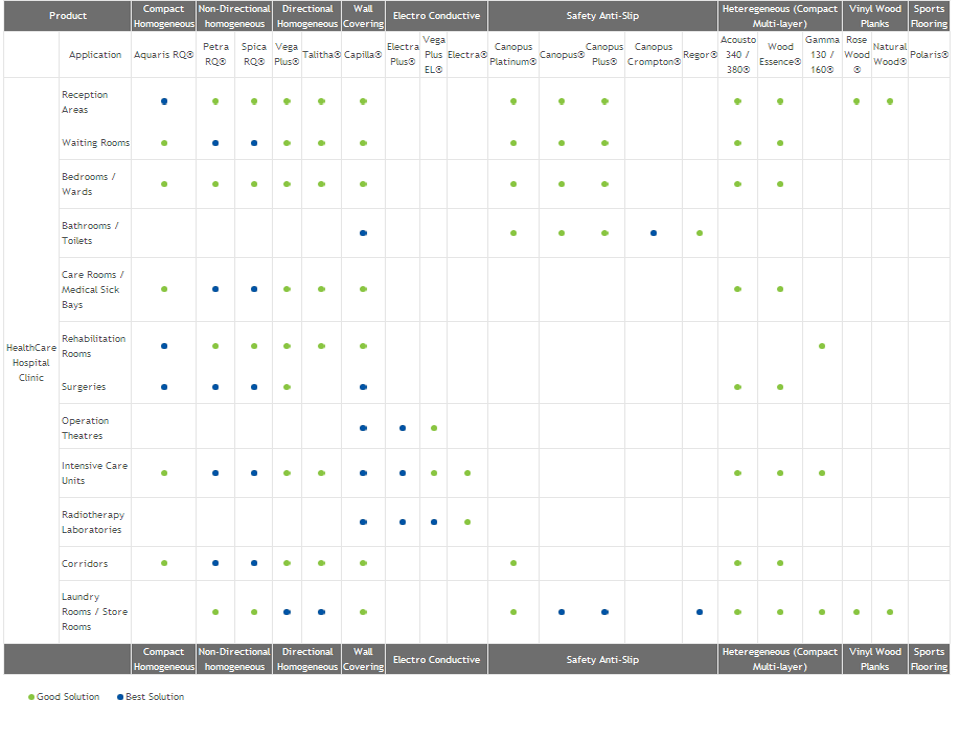This screenshot has width=960, height=730.
Task: Click the HealthCare Hospital Clinic category label
Action: [31, 363]
